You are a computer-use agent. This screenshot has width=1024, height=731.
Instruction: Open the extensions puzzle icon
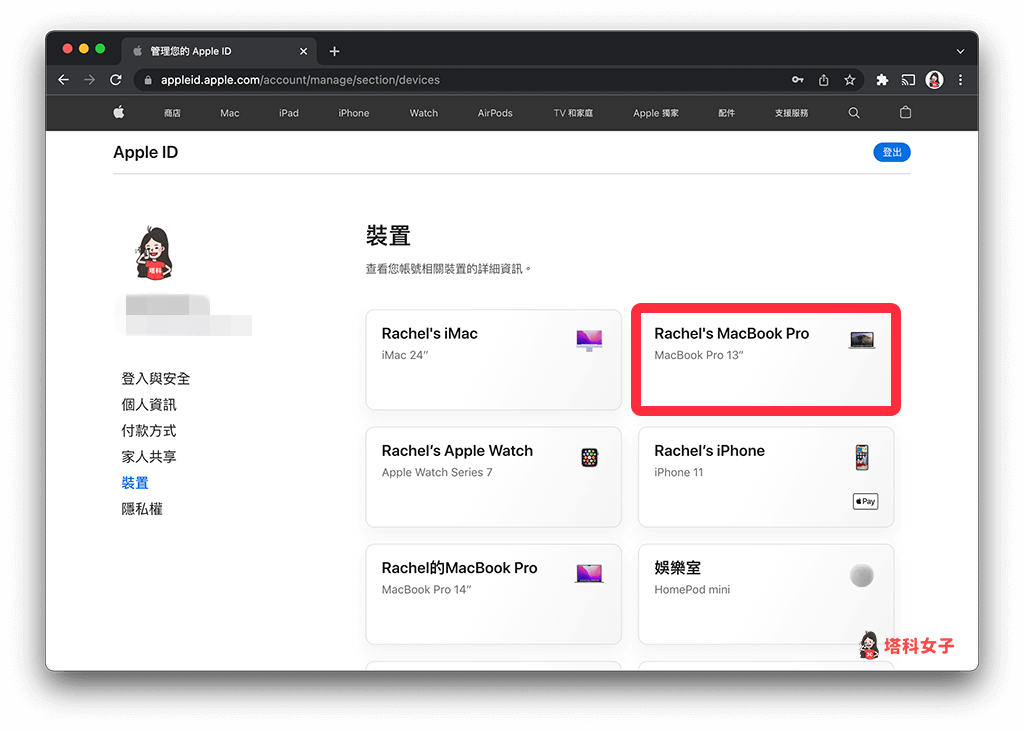pyautogui.click(x=882, y=80)
